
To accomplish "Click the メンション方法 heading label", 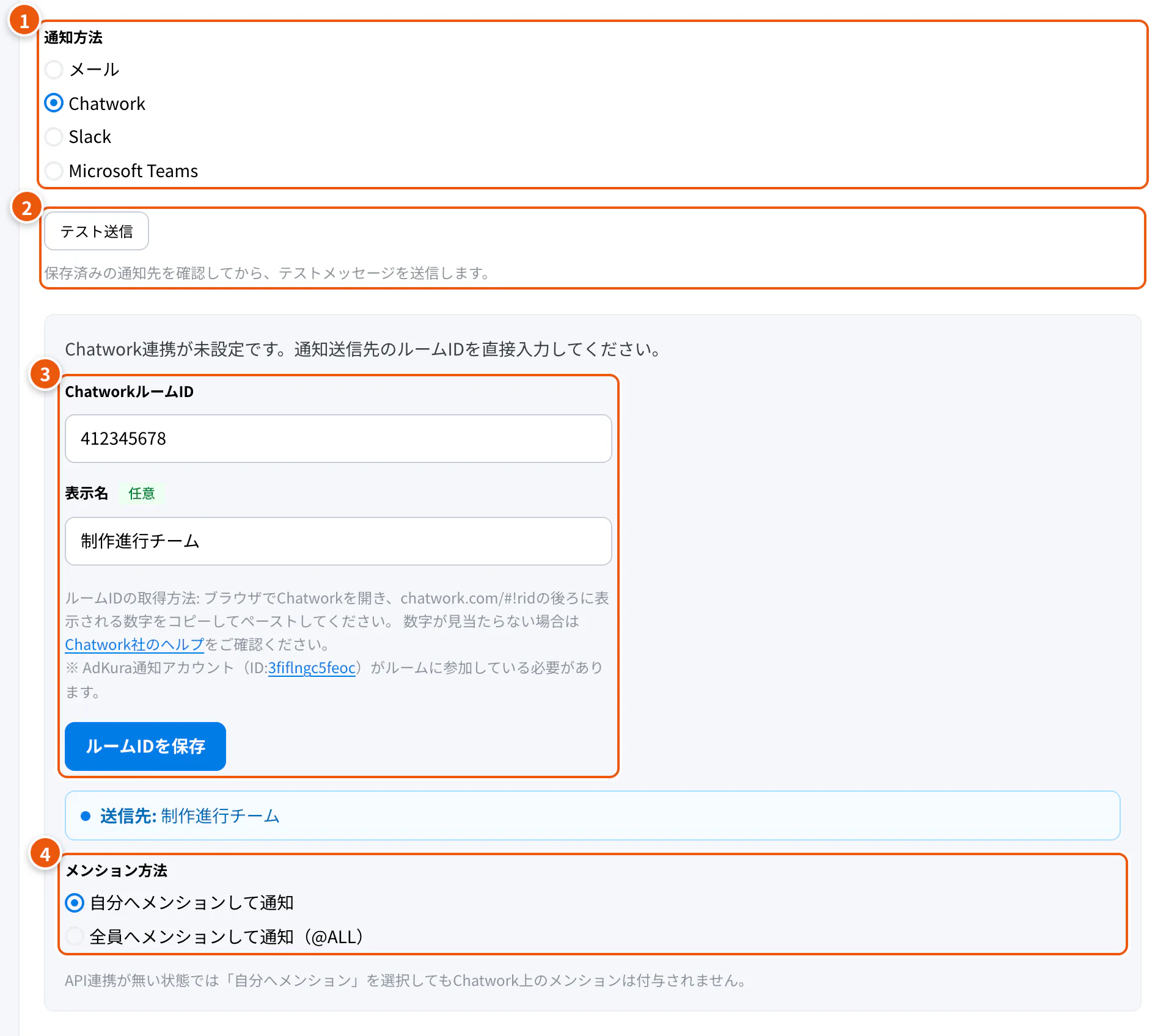I will pyautogui.click(x=116, y=870).
